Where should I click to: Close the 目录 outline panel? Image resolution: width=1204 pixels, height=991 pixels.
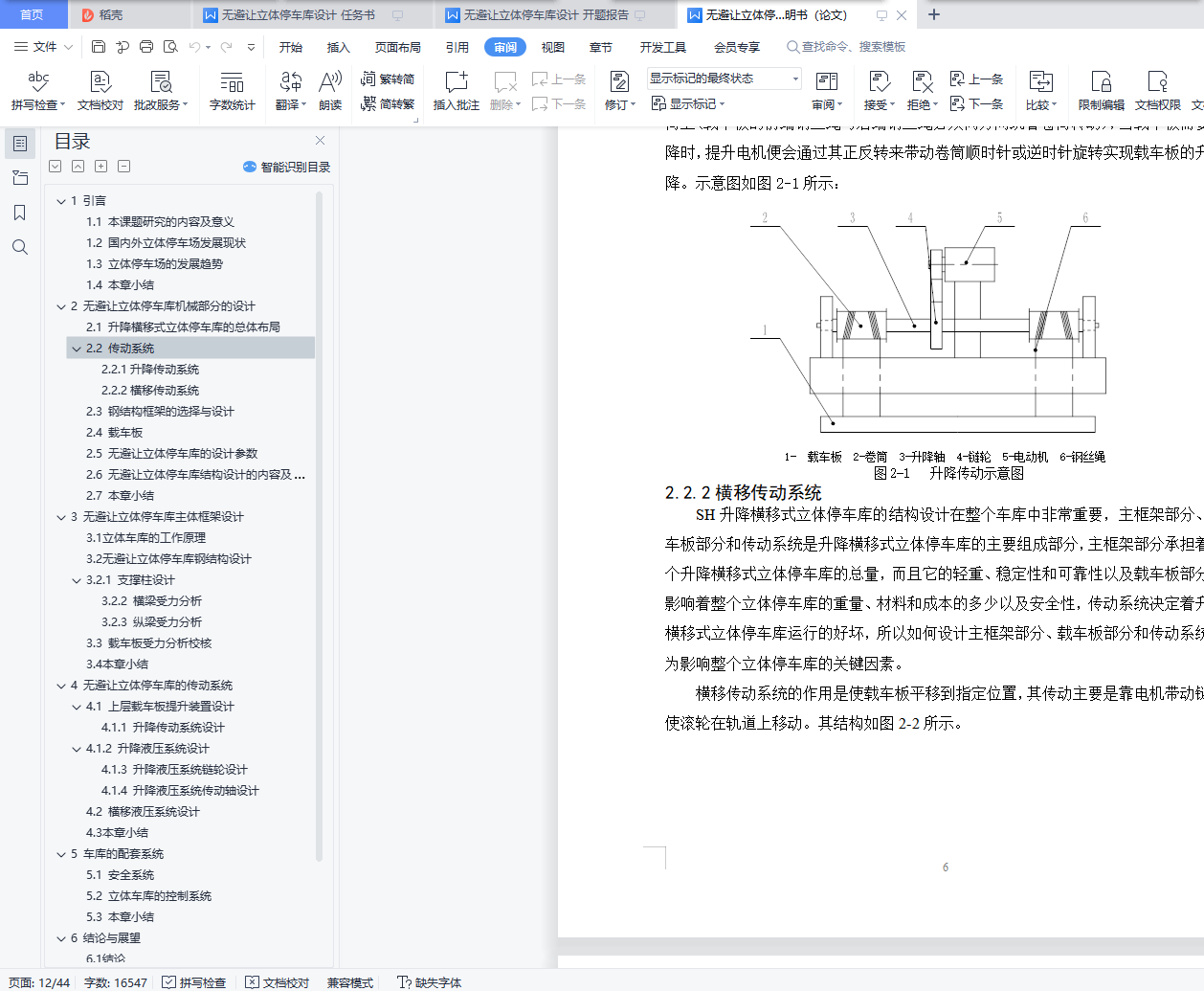tap(320, 141)
